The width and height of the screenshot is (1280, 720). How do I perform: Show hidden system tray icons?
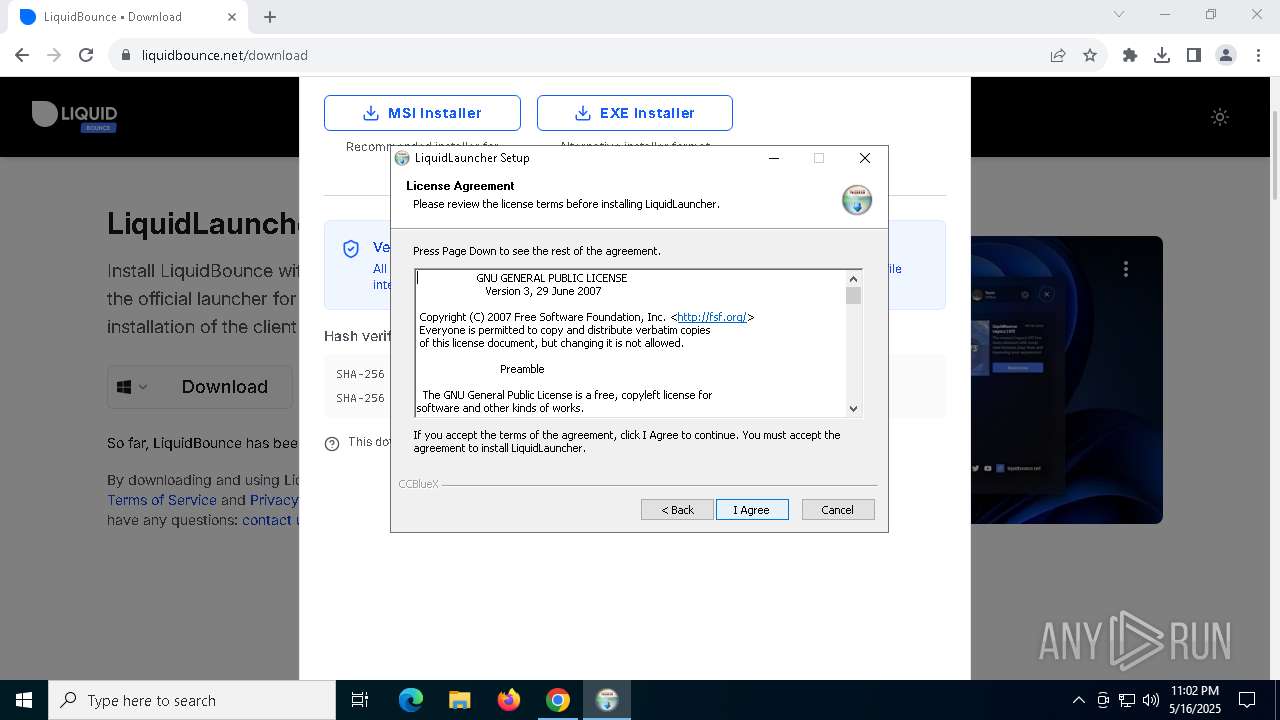click(1078, 700)
